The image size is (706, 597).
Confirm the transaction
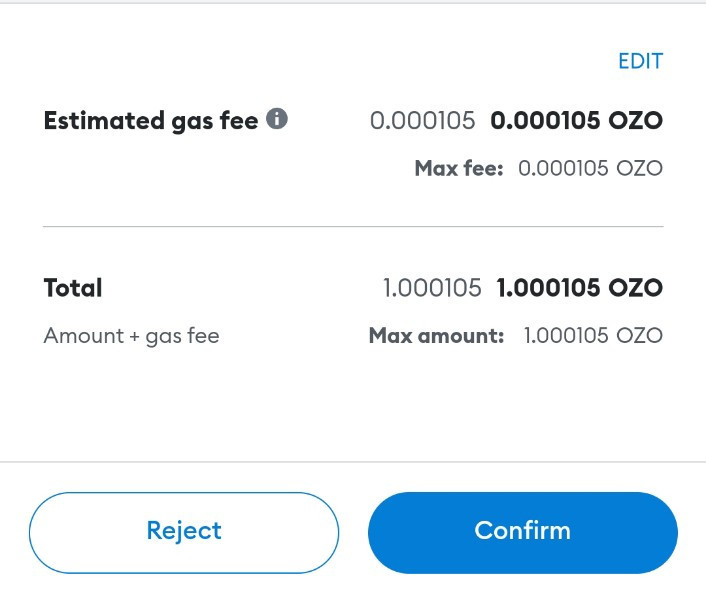523,533
